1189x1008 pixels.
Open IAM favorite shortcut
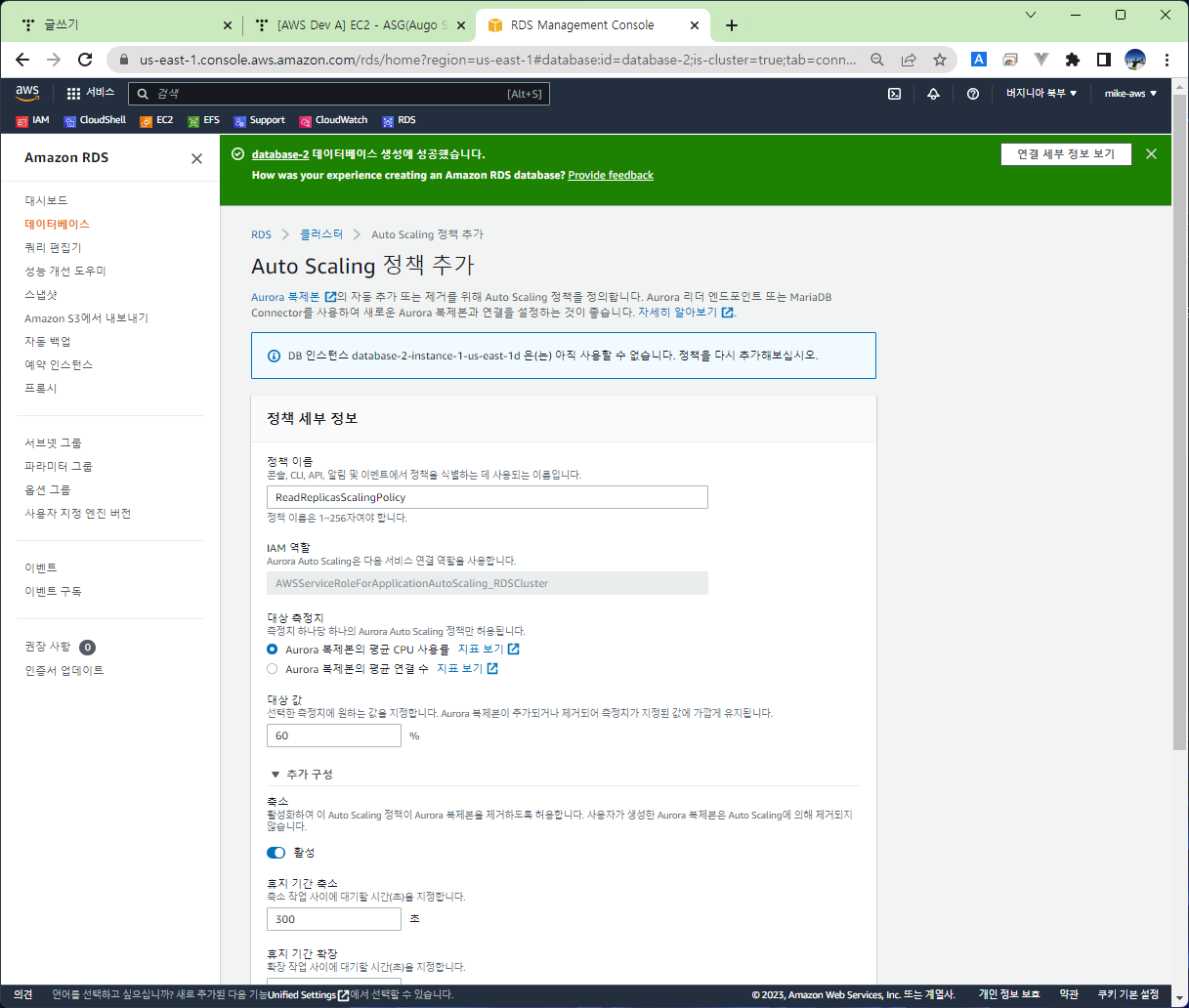coord(32,120)
